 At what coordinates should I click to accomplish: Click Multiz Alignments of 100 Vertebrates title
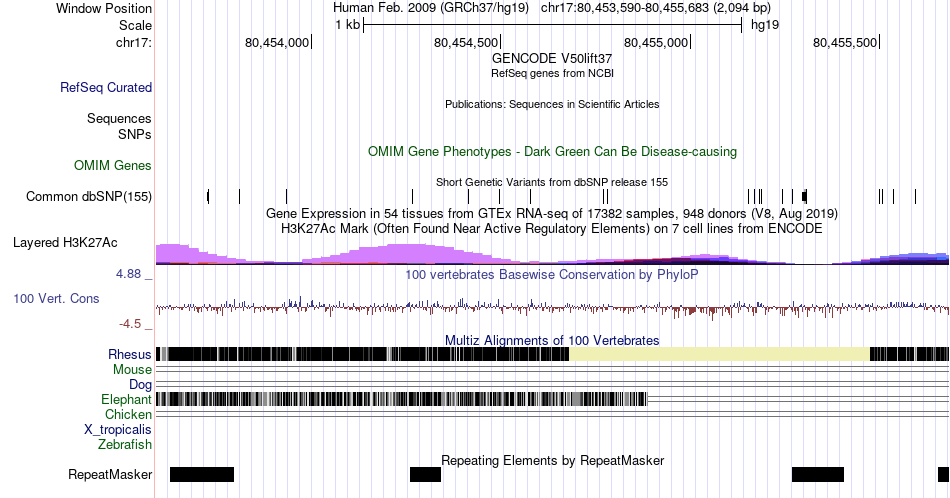[x=552, y=340]
